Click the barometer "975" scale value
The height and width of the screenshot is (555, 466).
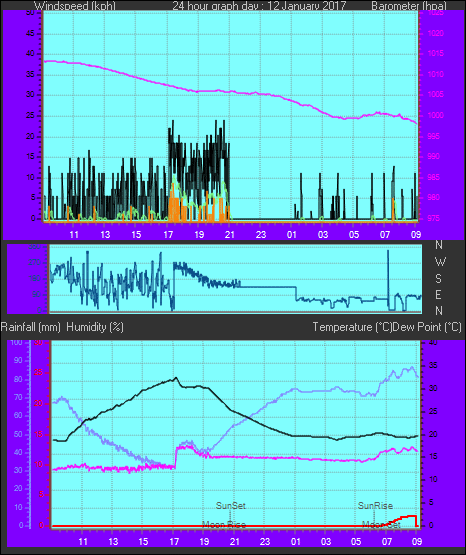[434, 218]
